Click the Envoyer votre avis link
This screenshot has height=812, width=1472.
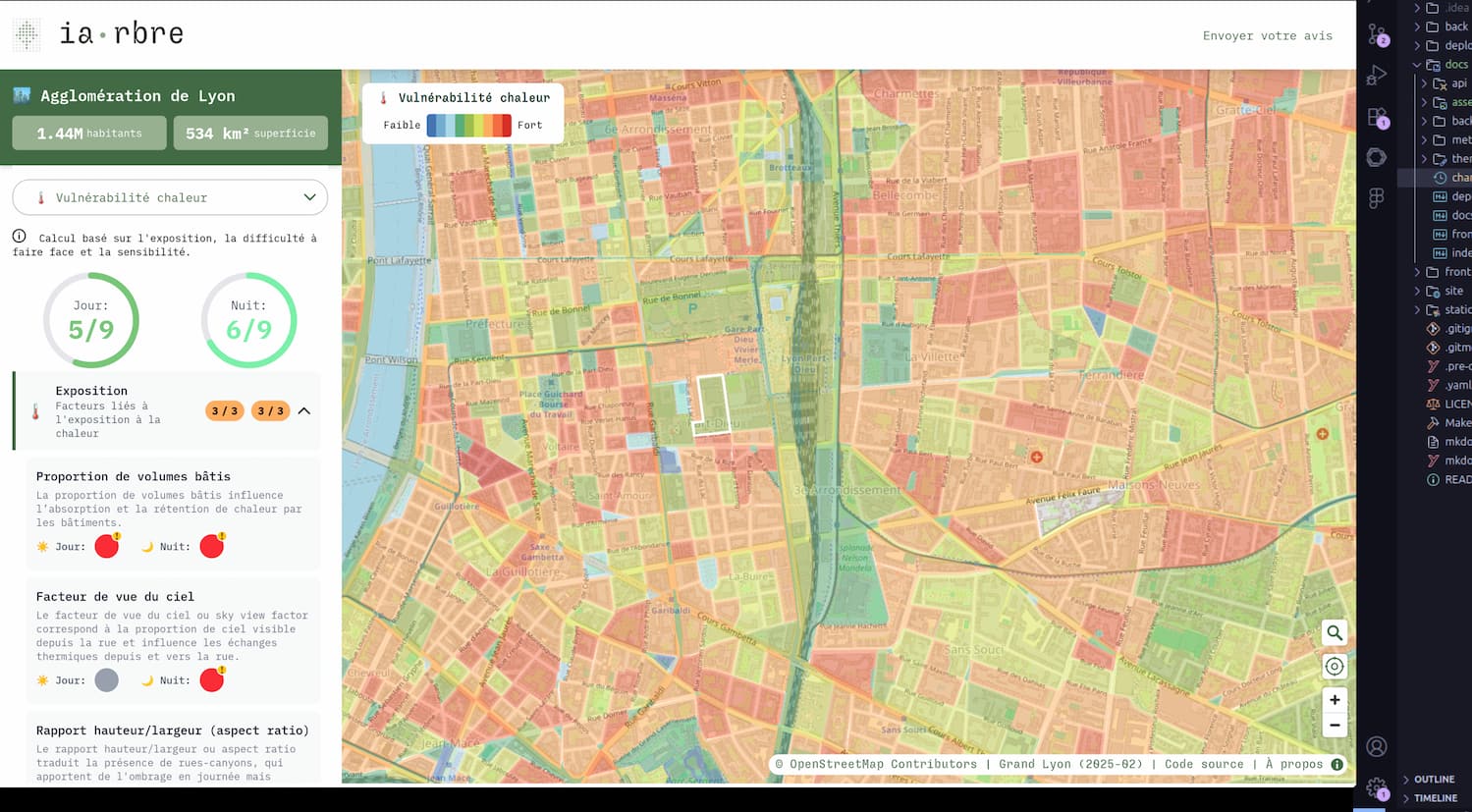[x=1267, y=36]
